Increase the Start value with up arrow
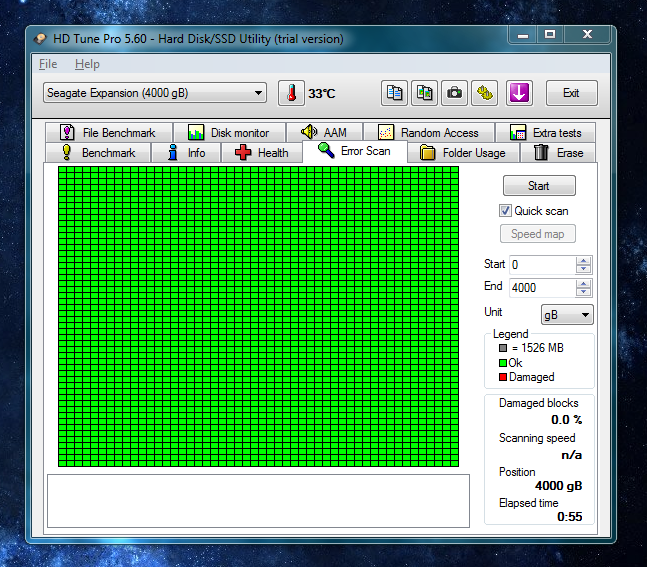The height and width of the screenshot is (567, 647). (583, 261)
